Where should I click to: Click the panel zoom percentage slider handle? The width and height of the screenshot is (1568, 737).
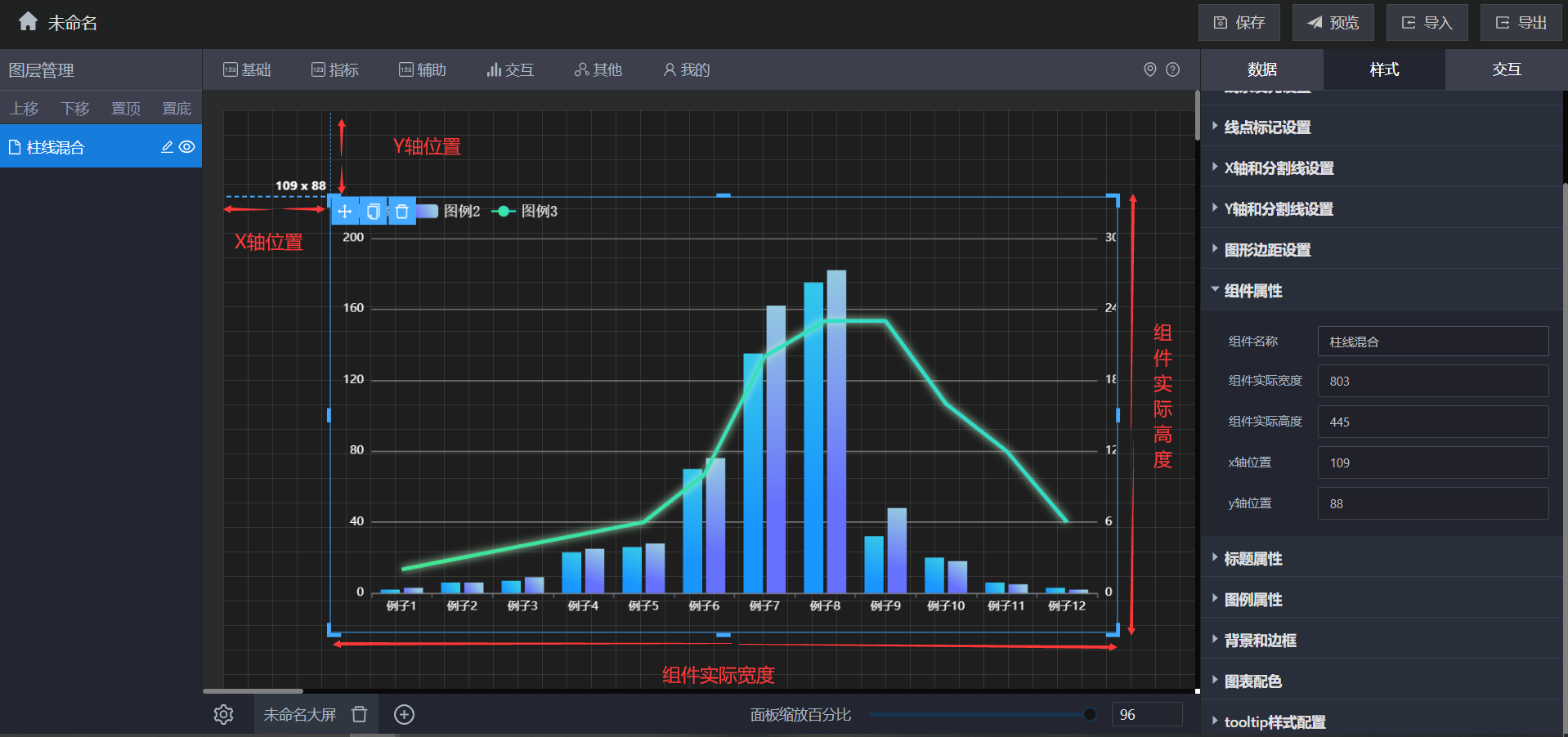click(x=1089, y=714)
